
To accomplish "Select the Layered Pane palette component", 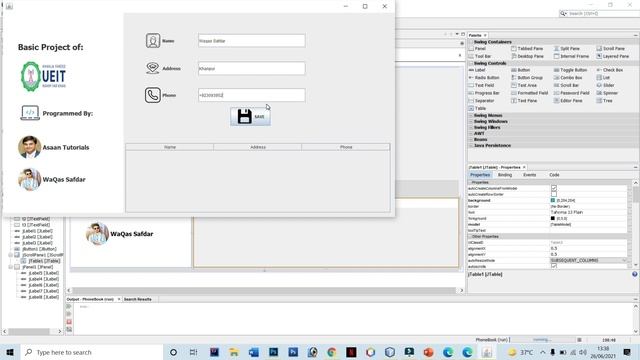I will coord(612,56).
